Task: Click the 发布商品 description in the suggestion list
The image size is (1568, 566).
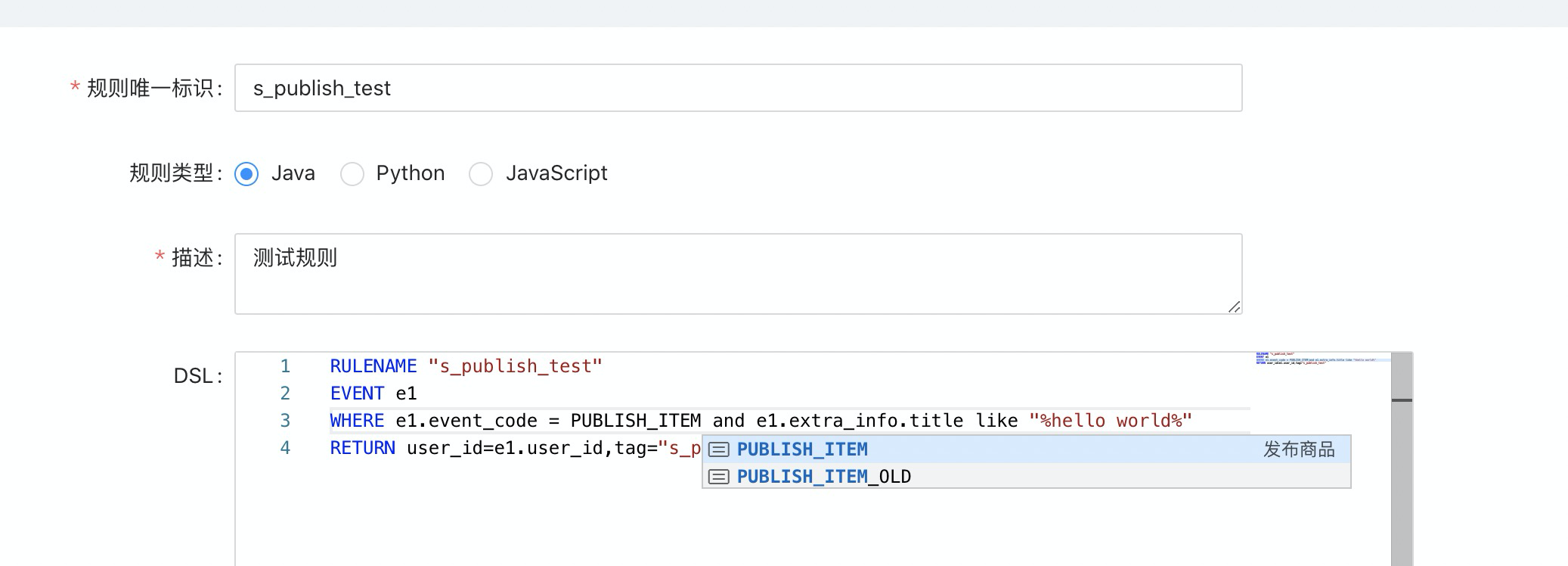Action: (1299, 449)
